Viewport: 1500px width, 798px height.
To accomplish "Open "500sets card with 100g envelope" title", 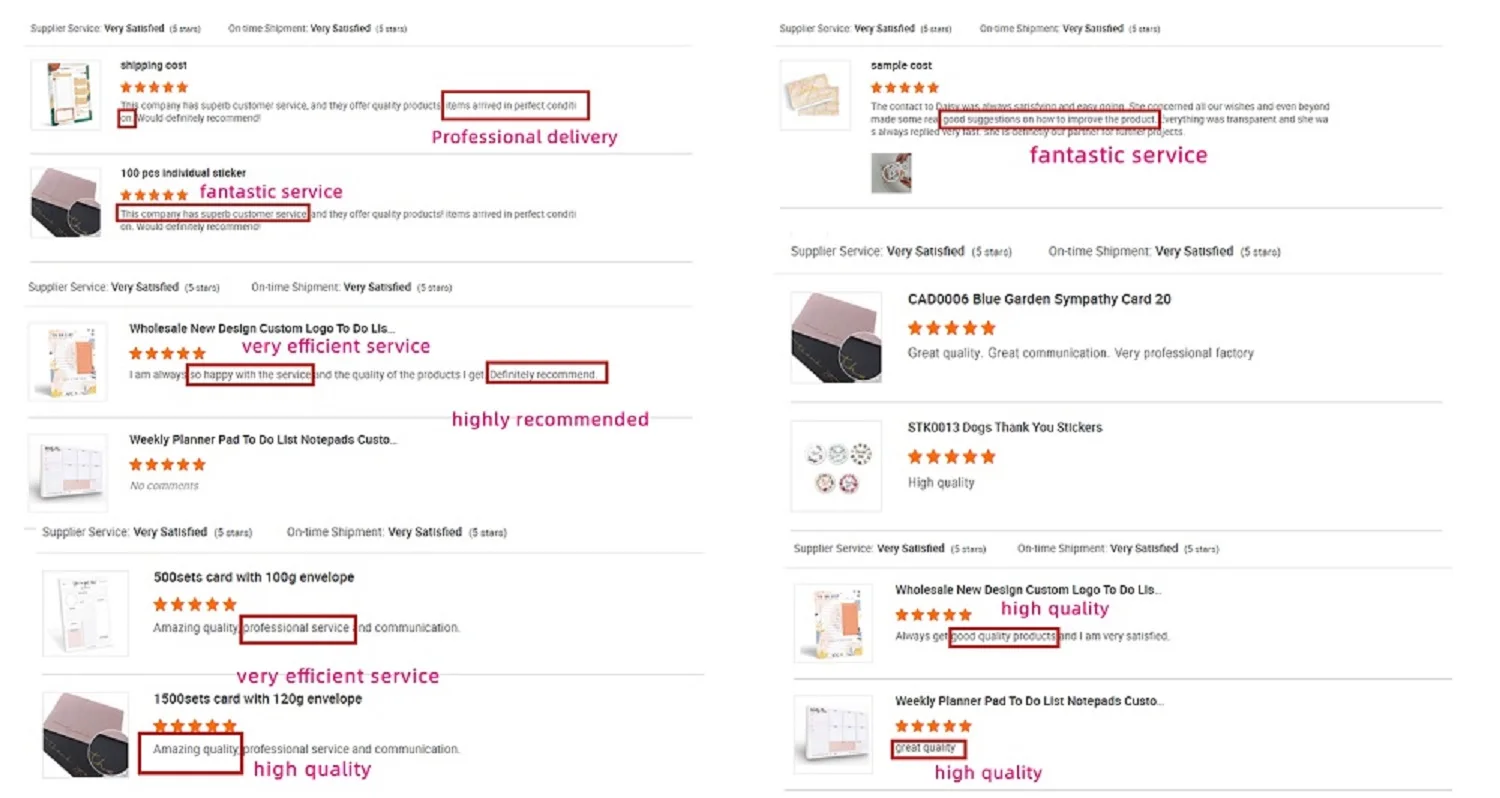I will click(x=254, y=577).
